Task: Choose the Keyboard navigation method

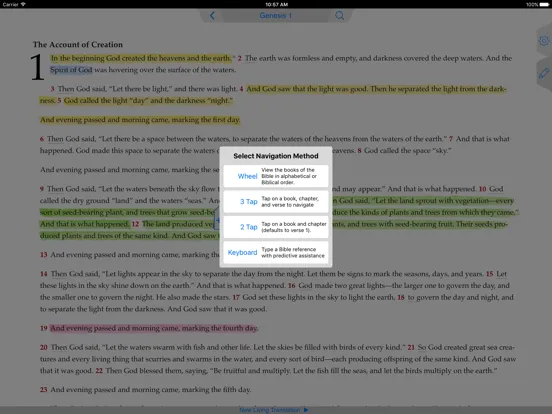Action: point(276,252)
